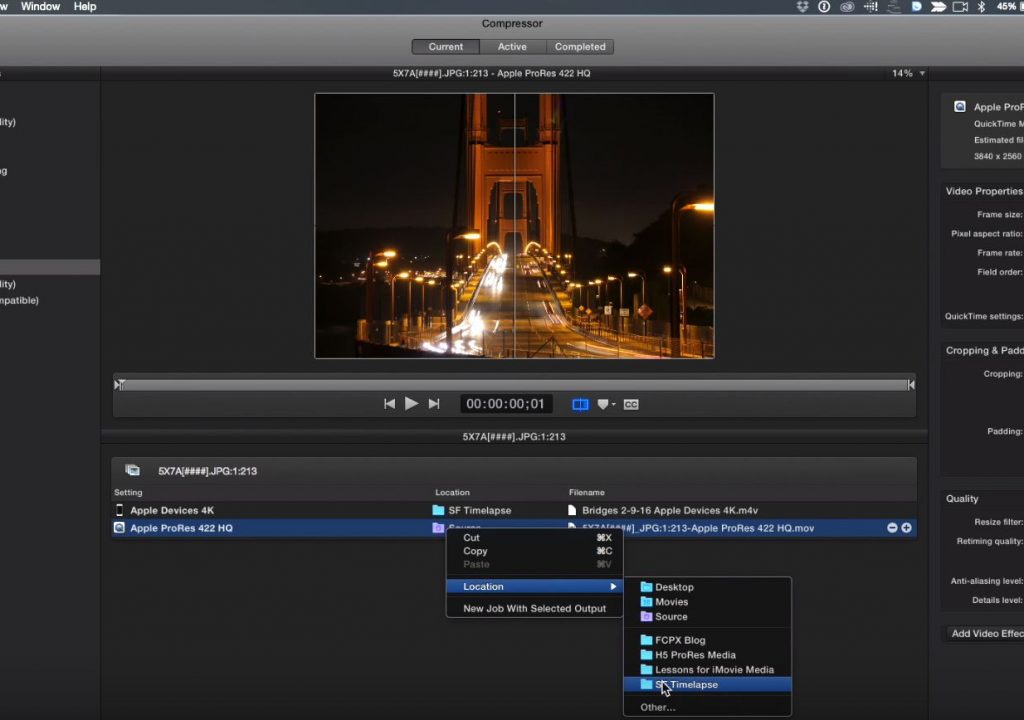Image resolution: width=1024 pixels, height=720 pixels.
Task: Select SF Timelapse in location submenu
Action: click(707, 685)
